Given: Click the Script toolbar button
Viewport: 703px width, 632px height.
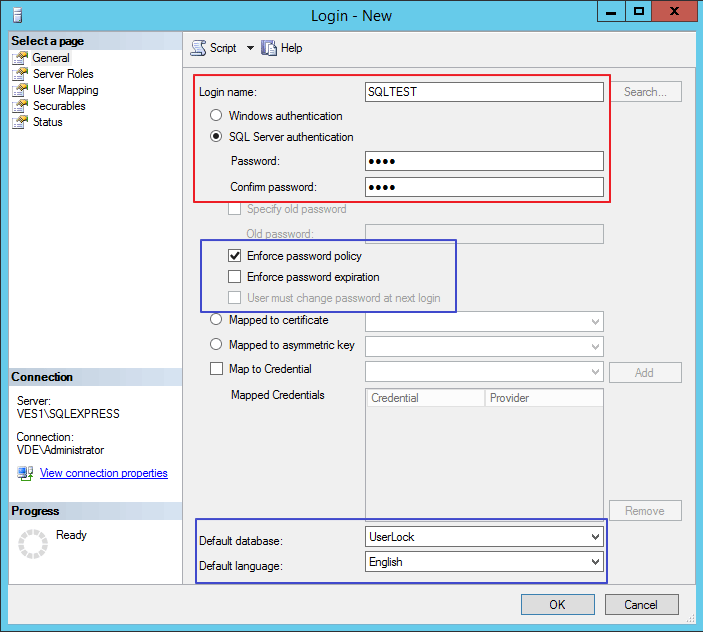Looking at the screenshot, I should click(x=213, y=48).
